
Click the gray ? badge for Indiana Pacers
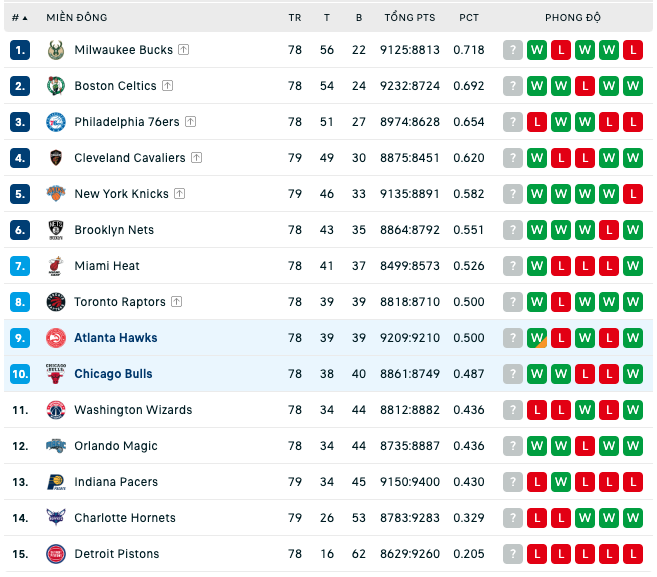(x=513, y=482)
